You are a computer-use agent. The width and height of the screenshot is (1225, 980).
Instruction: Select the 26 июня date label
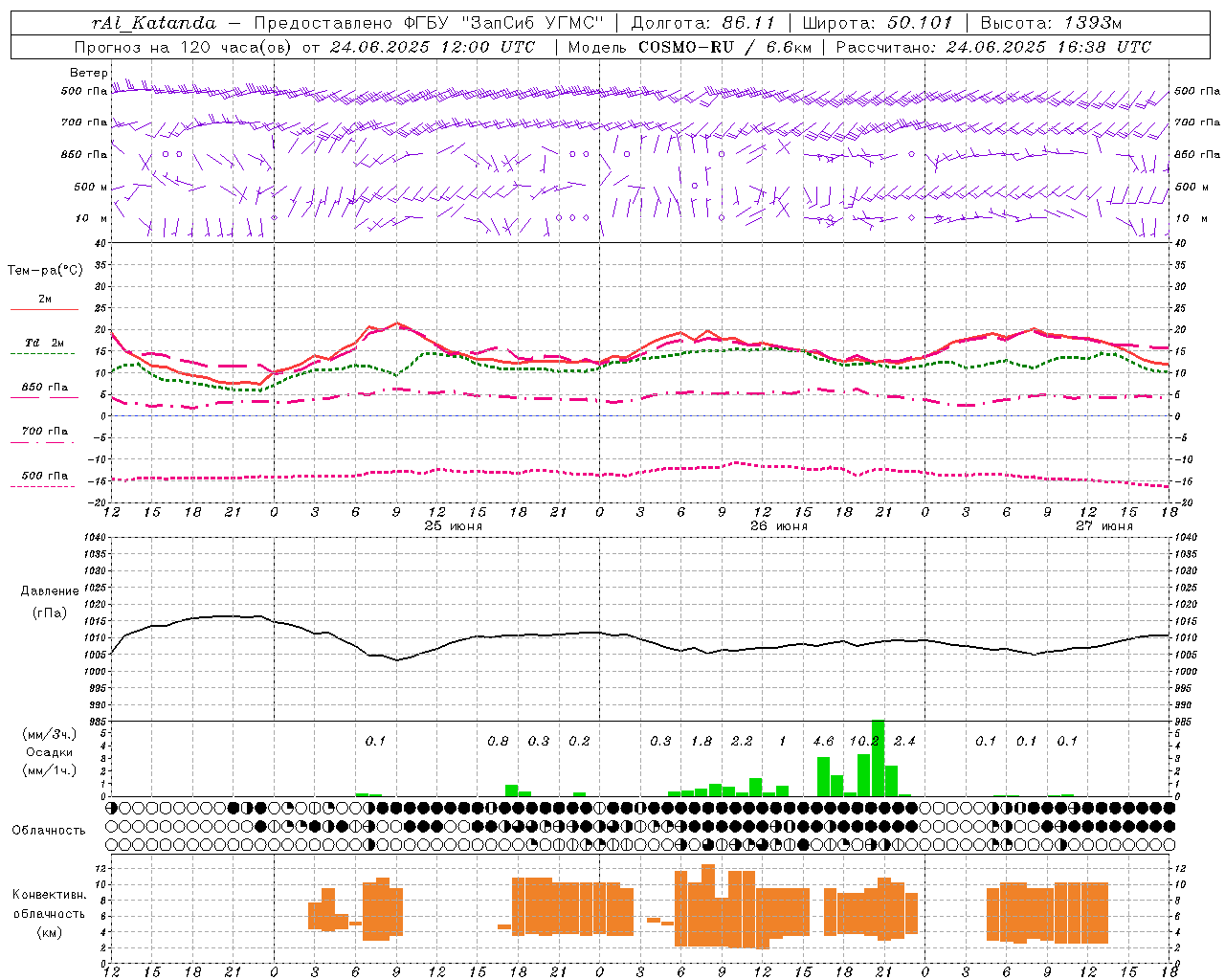[778, 526]
